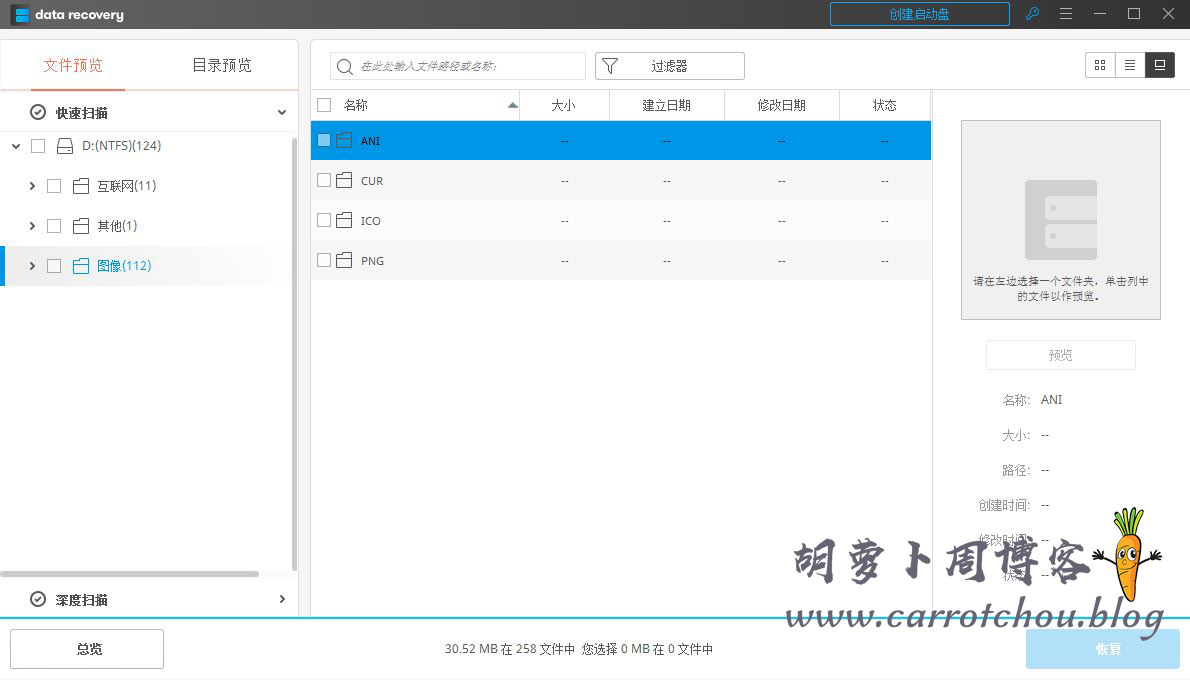Click the 深度扫描 check circle icon
The image size is (1190, 680).
click(38, 600)
